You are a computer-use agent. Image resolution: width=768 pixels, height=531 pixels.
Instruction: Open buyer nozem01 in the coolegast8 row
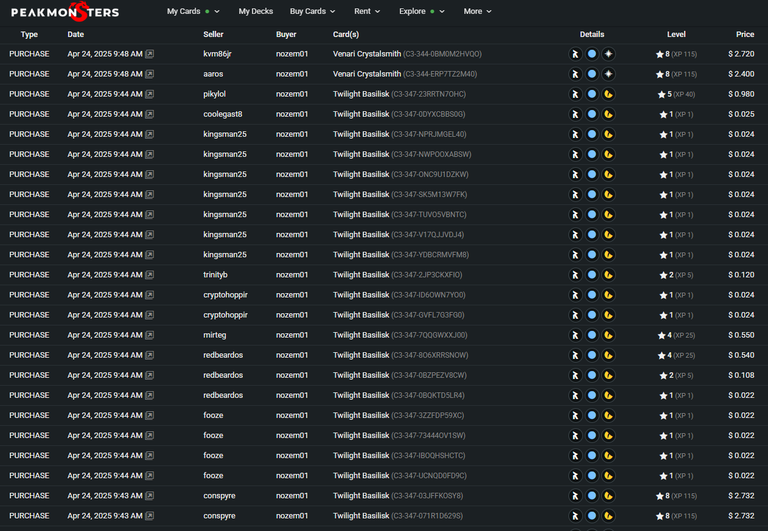pyautogui.click(x=292, y=114)
